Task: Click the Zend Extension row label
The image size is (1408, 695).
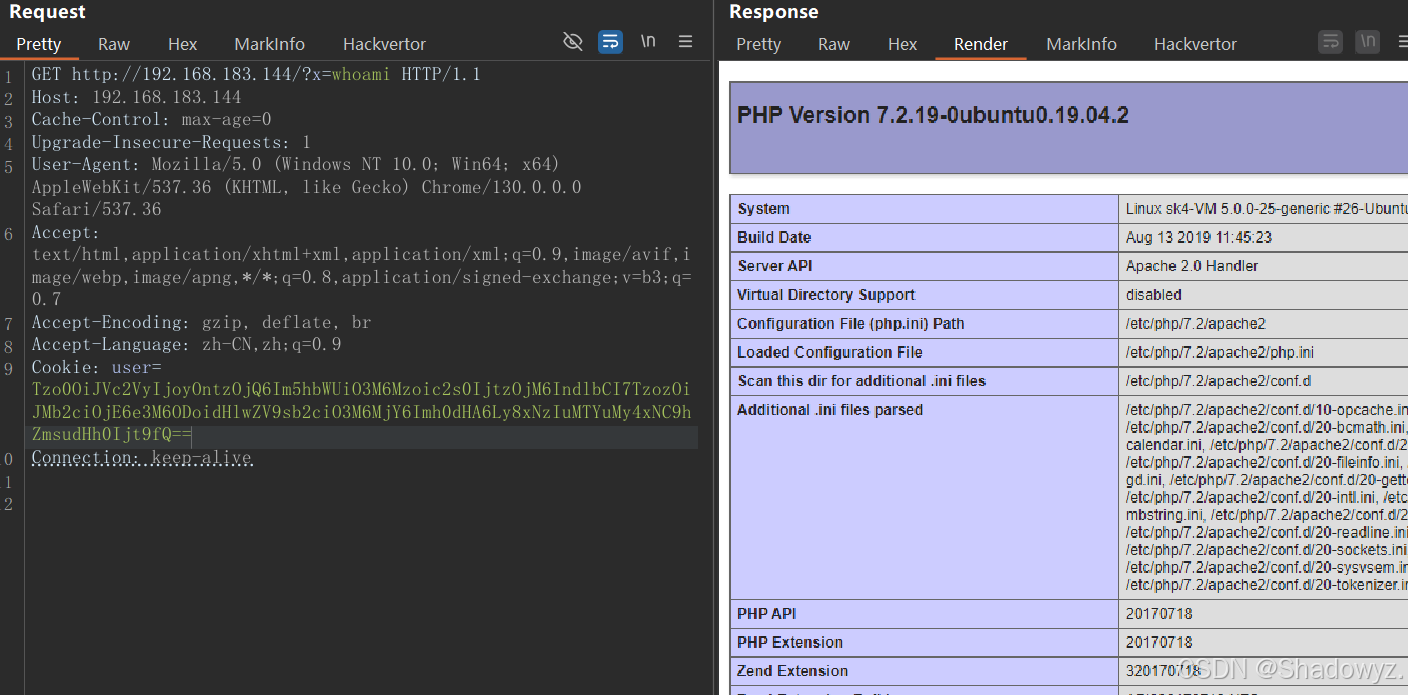Action: [793, 670]
